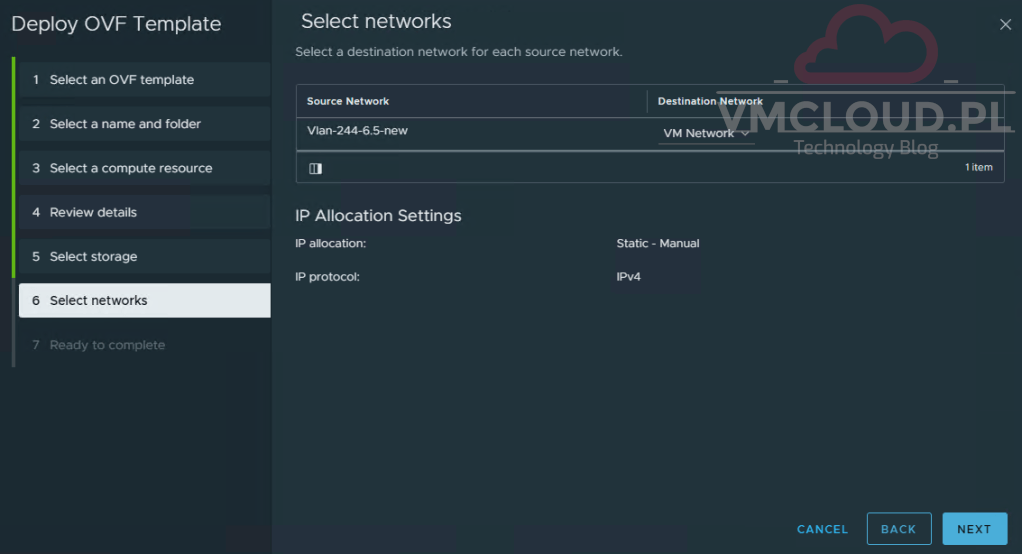Close the Deploy OVF Template dialog
This screenshot has width=1022, height=554.
click(1005, 25)
